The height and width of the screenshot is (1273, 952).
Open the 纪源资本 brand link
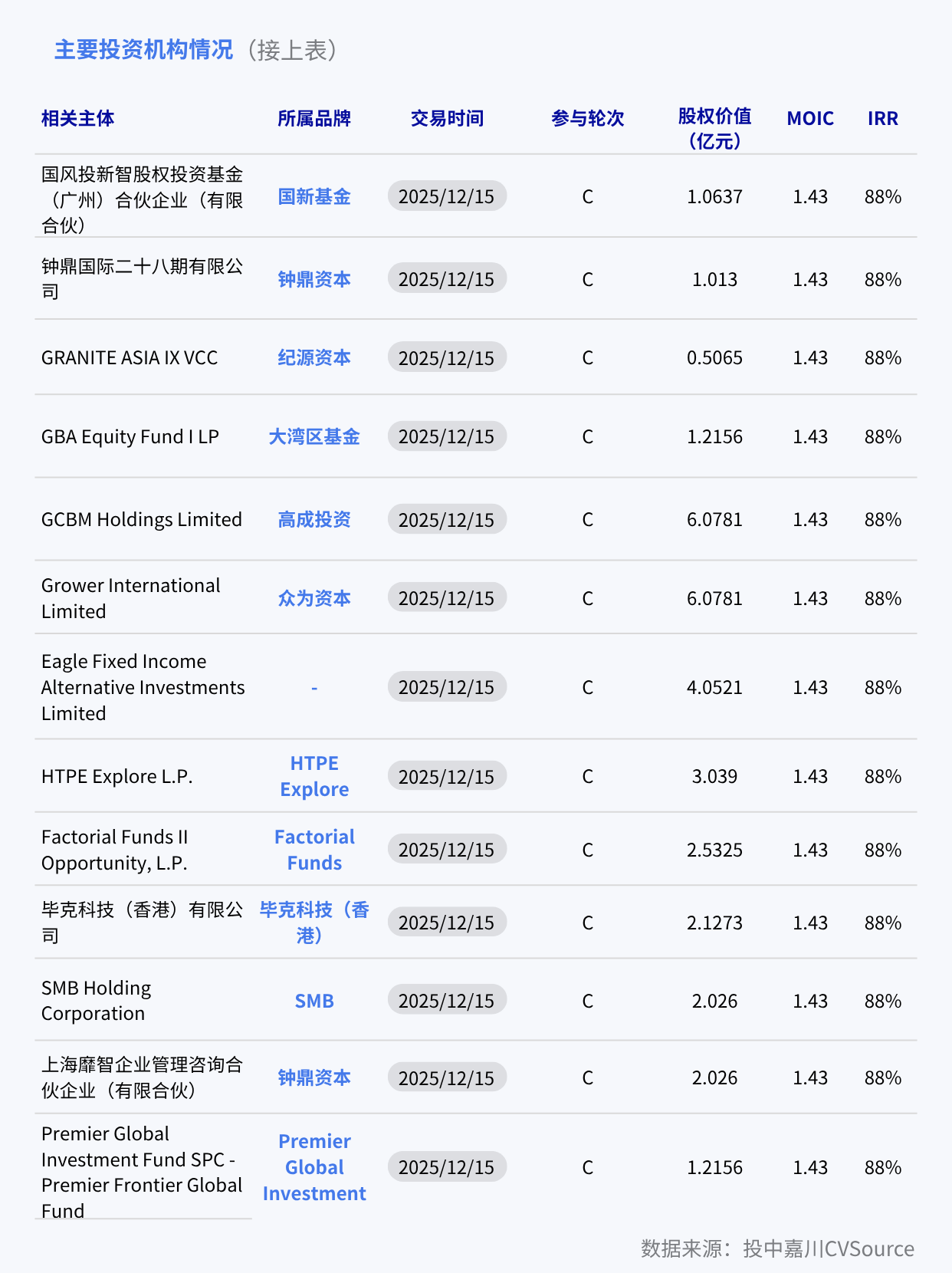[x=314, y=358]
